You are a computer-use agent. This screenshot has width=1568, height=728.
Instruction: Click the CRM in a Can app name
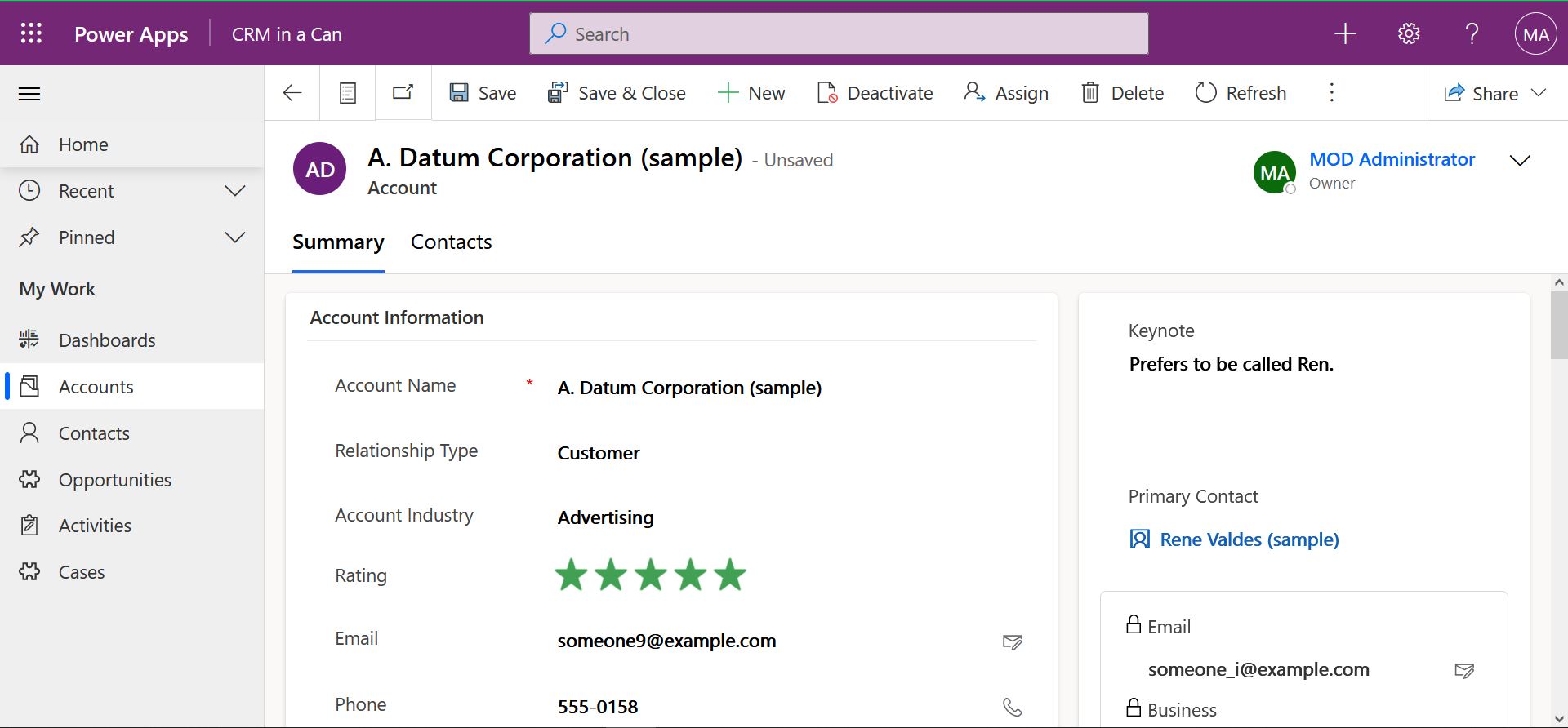point(287,34)
